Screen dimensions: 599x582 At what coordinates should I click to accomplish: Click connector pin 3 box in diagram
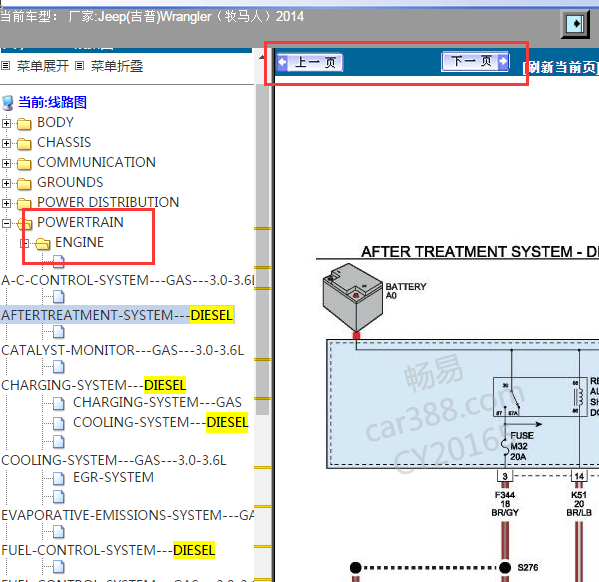pos(505,476)
